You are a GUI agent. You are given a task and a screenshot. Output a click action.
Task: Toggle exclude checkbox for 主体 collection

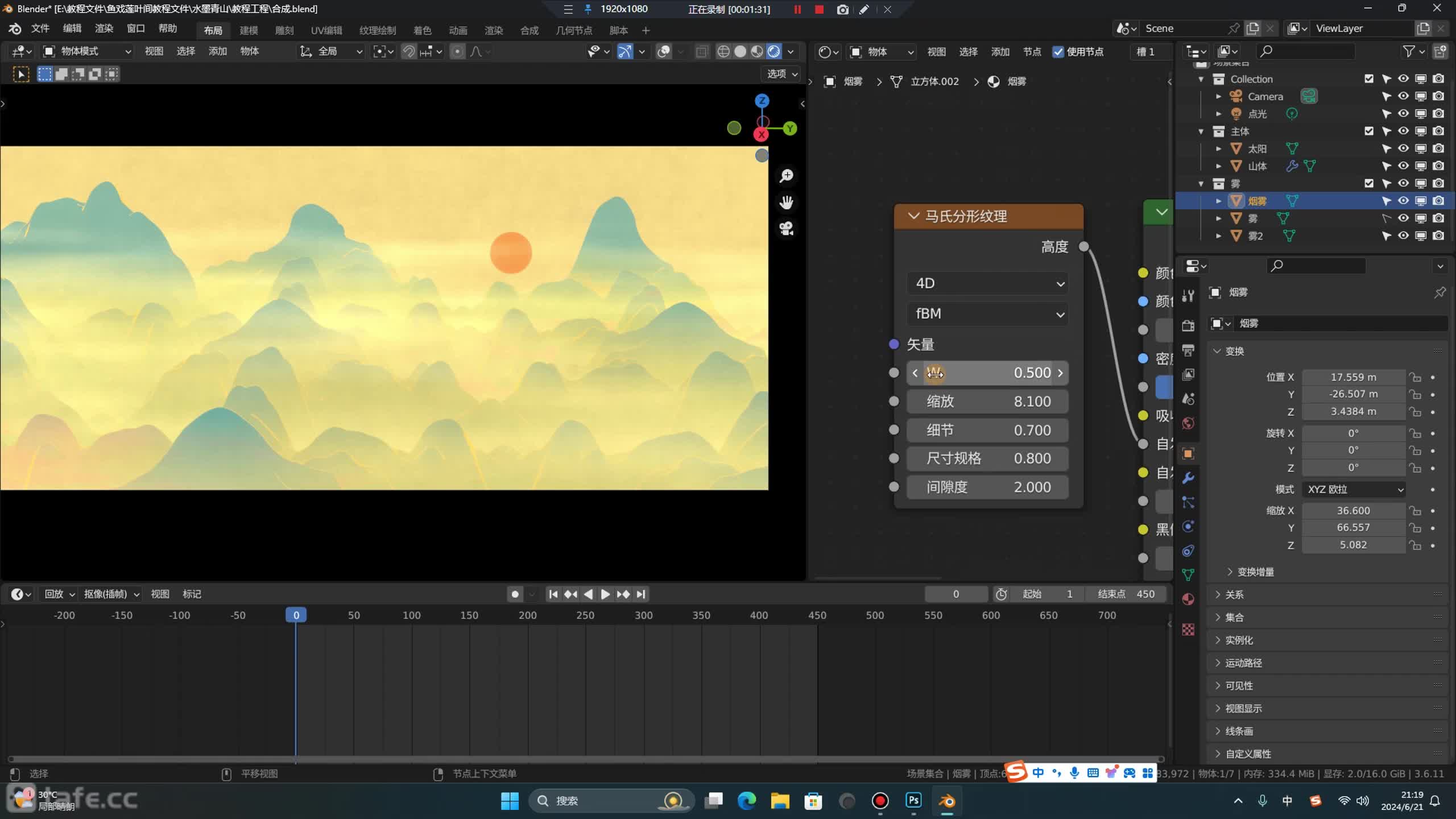click(x=1369, y=131)
